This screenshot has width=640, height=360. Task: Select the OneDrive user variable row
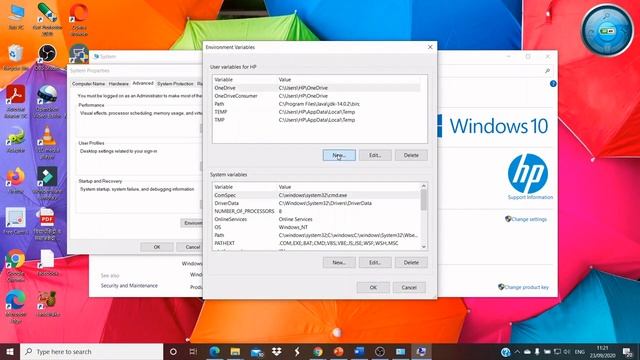click(316, 88)
